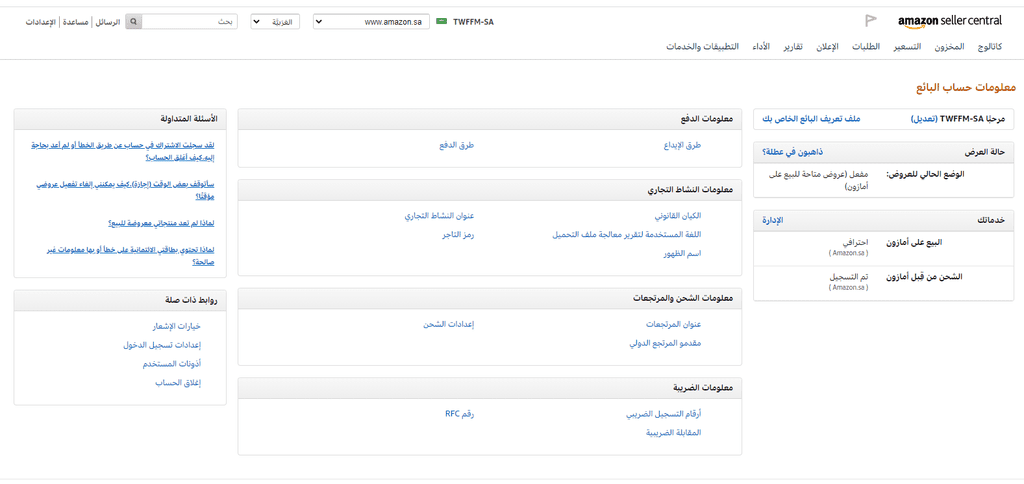The image size is (1024, 484).
Task: Open أرقام التسجيل الضريبي link
Action: pos(664,414)
